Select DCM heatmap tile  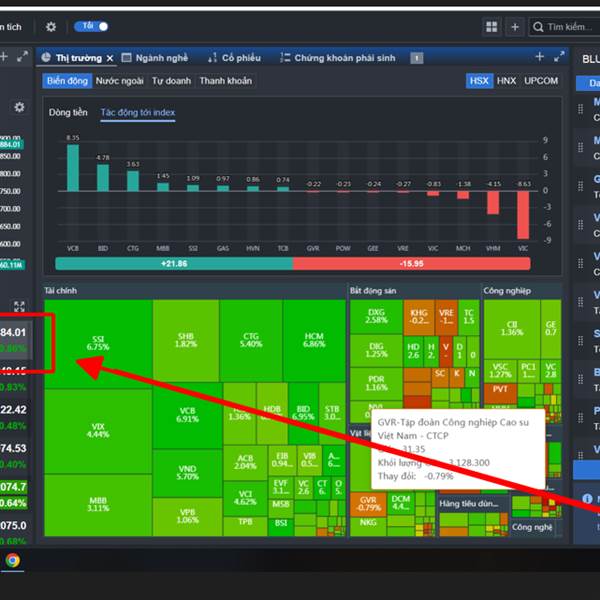pyautogui.click(x=401, y=503)
